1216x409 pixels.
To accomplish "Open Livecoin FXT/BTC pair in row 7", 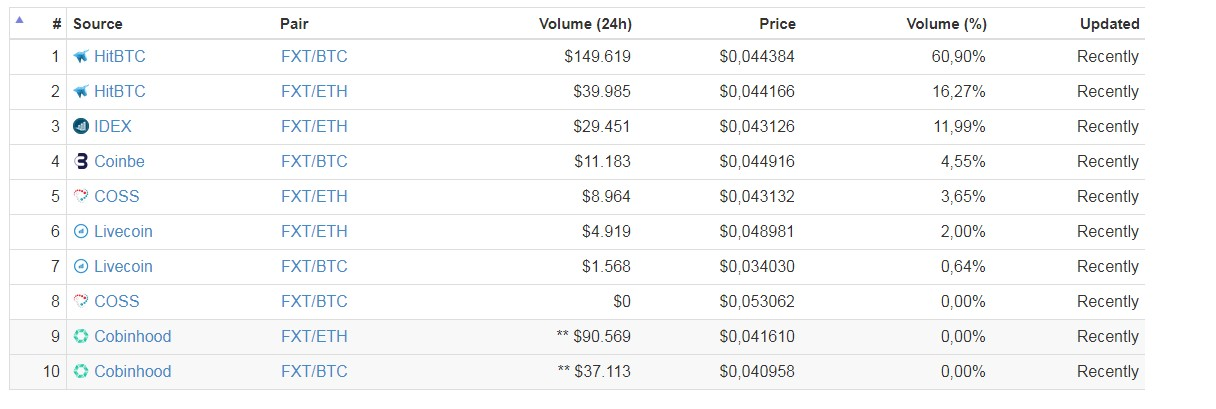I will coord(314,267).
